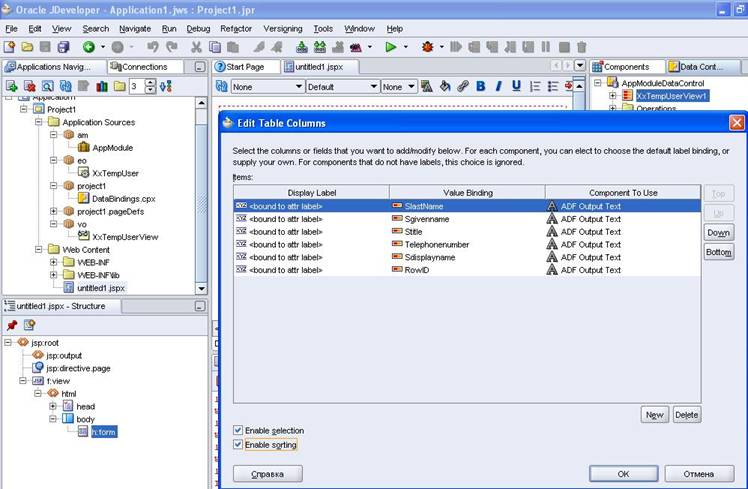The height and width of the screenshot is (489, 748).
Task: Click the Справка help button
Action: tap(267, 474)
